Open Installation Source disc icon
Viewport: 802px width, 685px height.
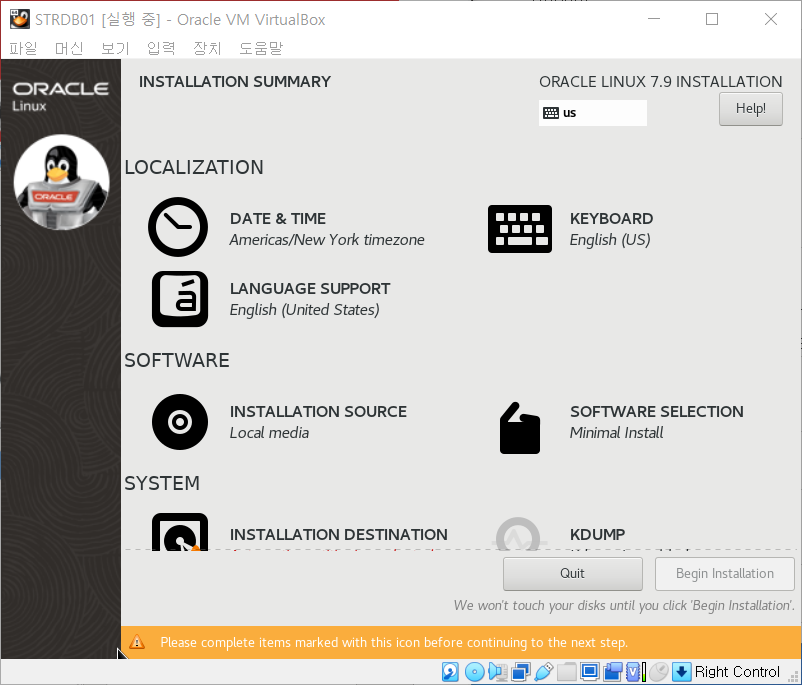click(x=180, y=422)
